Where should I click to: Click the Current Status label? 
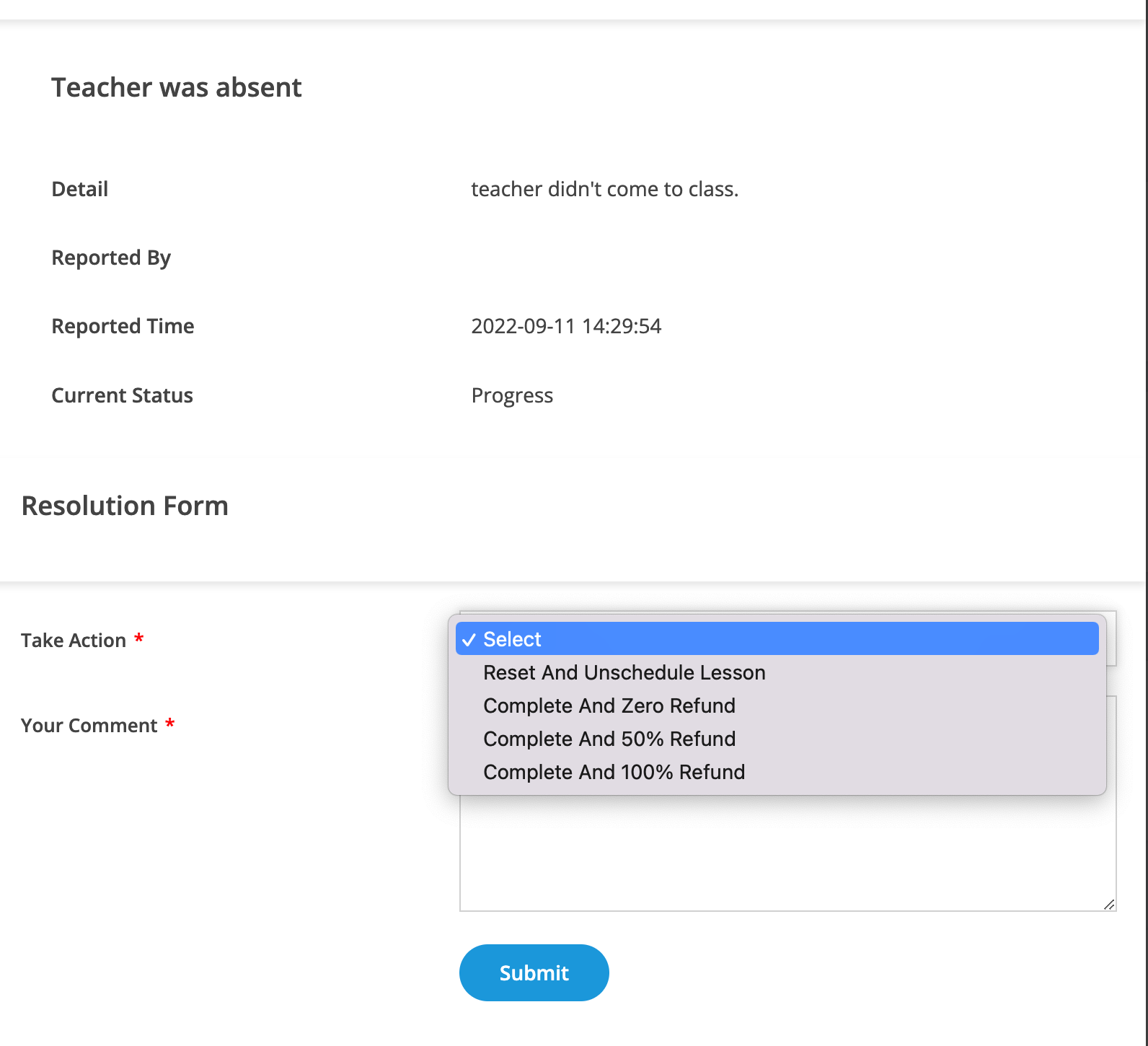(122, 395)
